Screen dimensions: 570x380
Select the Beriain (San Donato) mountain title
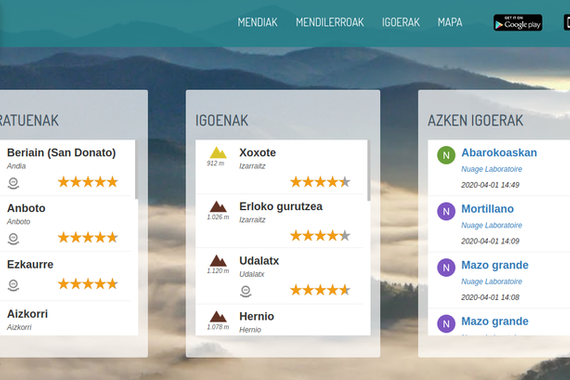pyautogui.click(x=61, y=152)
